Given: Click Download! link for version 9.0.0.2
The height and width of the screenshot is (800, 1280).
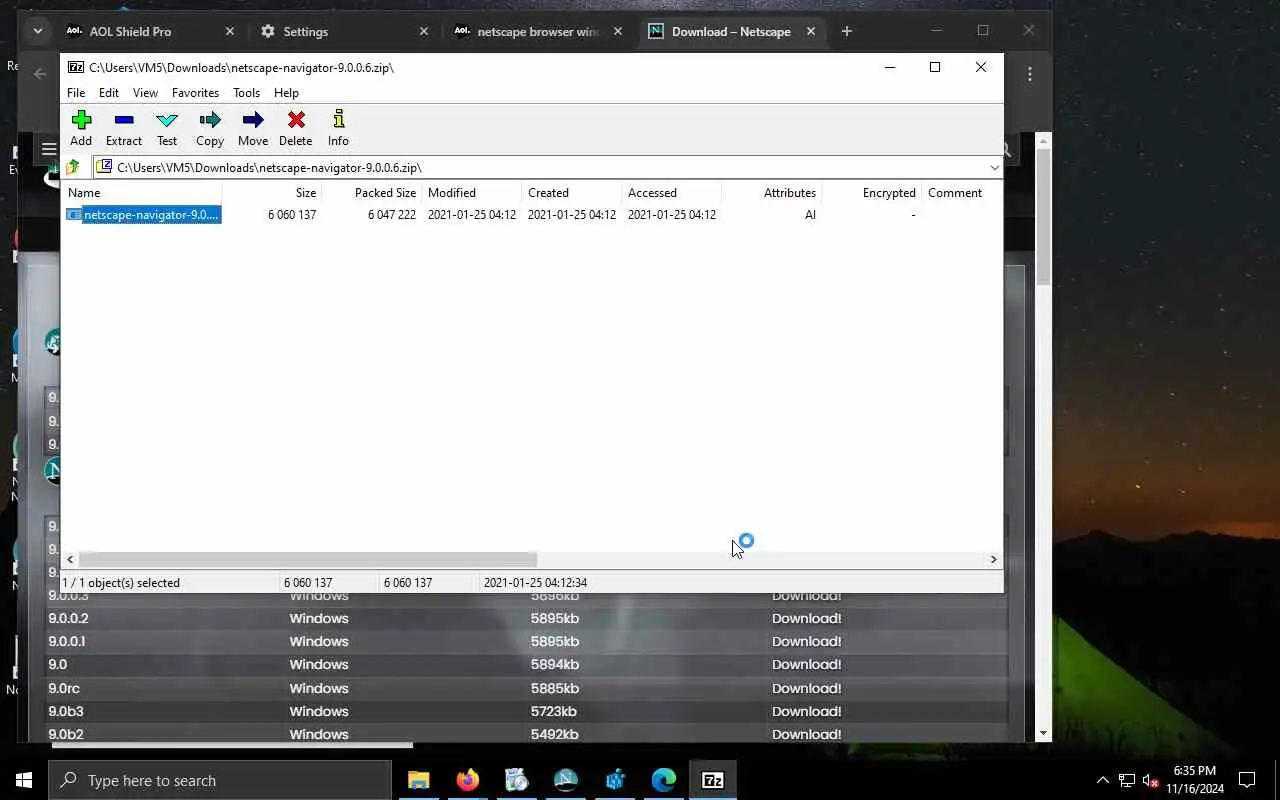Looking at the screenshot, I should click(806, 618).
